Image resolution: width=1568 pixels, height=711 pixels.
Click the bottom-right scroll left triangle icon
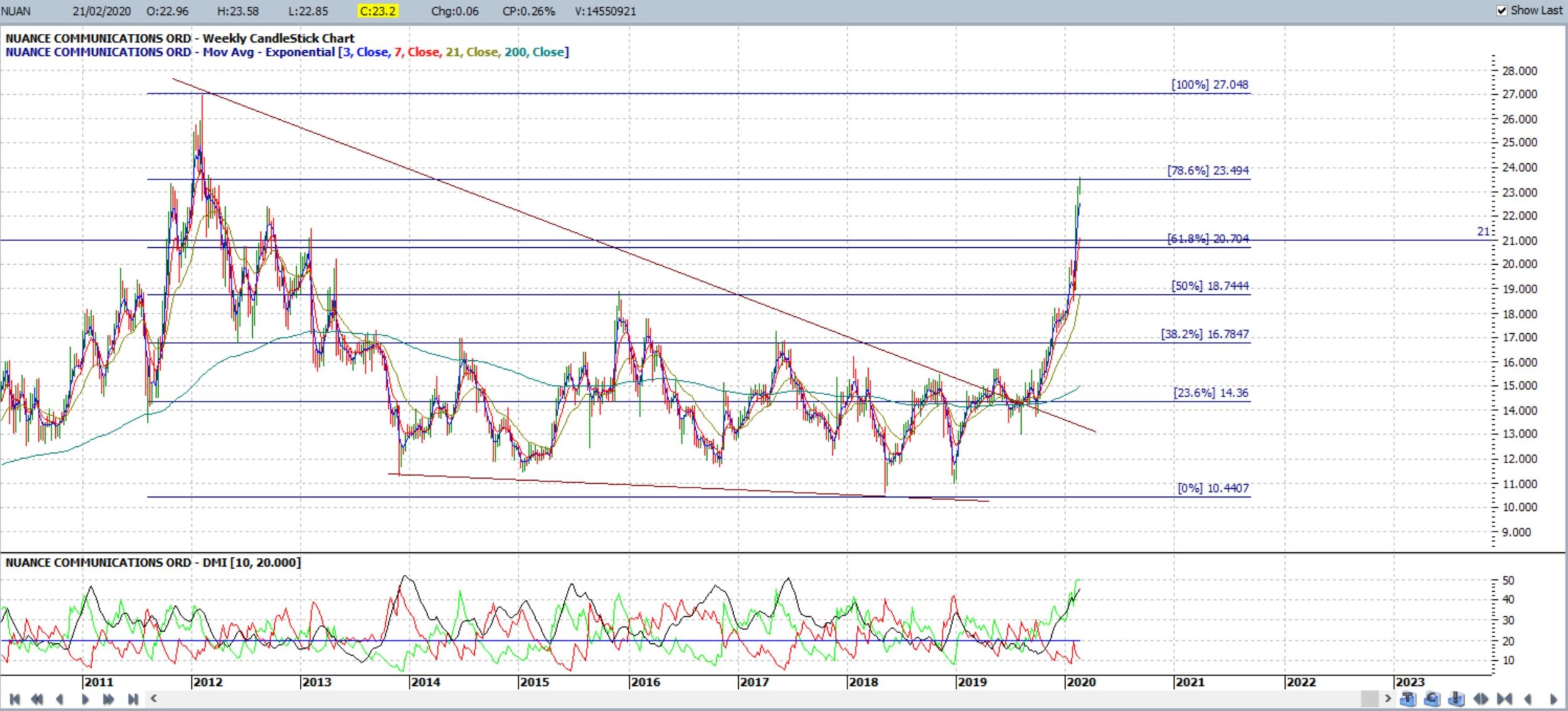click(x=1528, y=698)
